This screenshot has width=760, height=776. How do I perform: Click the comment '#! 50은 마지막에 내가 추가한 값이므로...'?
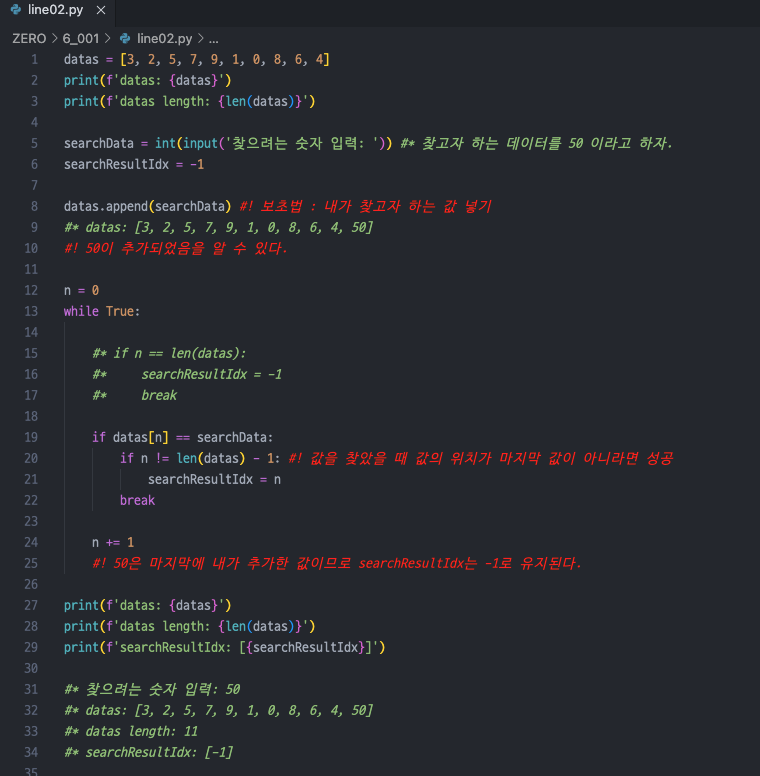(336, 563)
